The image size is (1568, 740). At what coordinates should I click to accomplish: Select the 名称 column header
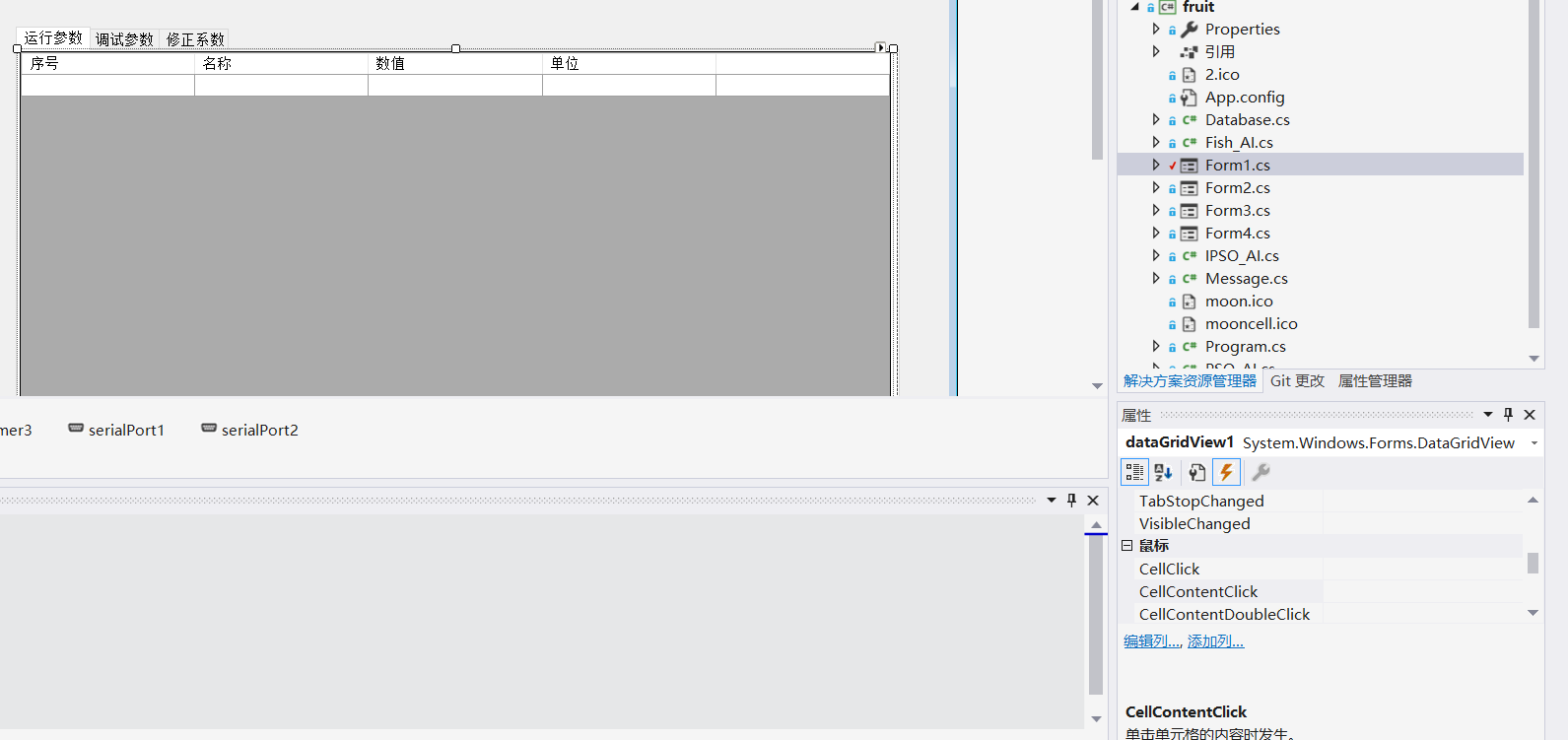coord(282,63)
